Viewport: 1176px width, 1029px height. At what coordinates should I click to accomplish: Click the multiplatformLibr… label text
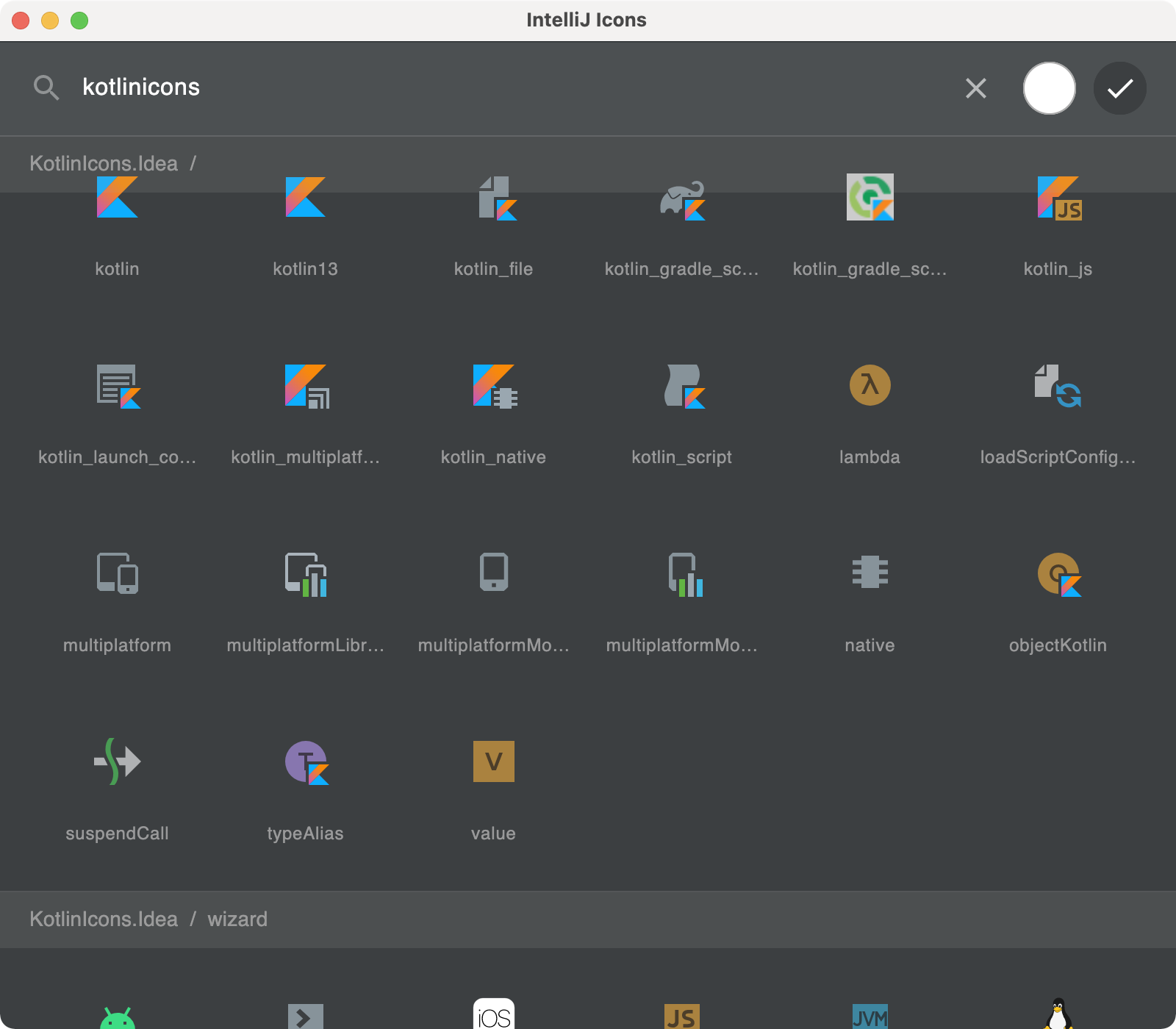click(305, 645)
